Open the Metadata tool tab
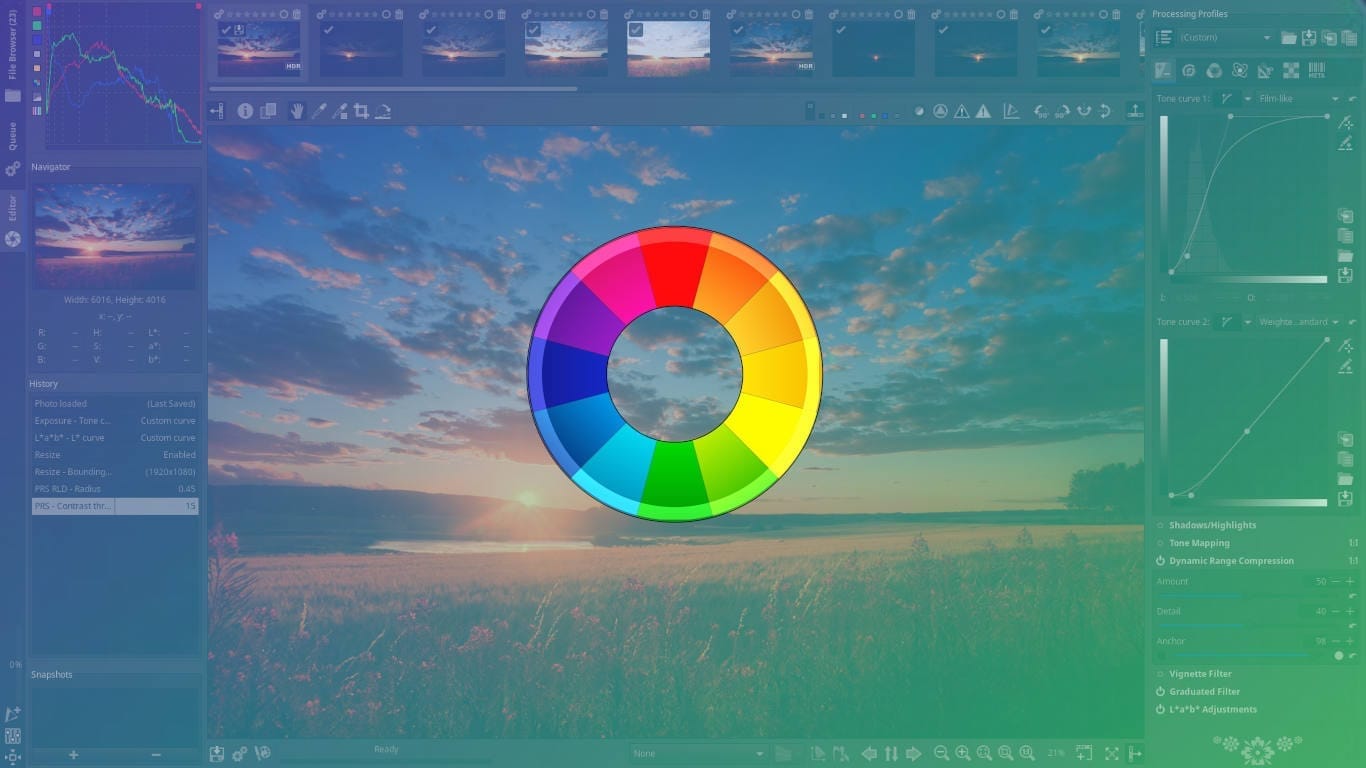 pyautogui.click(x=1316, y=71)
